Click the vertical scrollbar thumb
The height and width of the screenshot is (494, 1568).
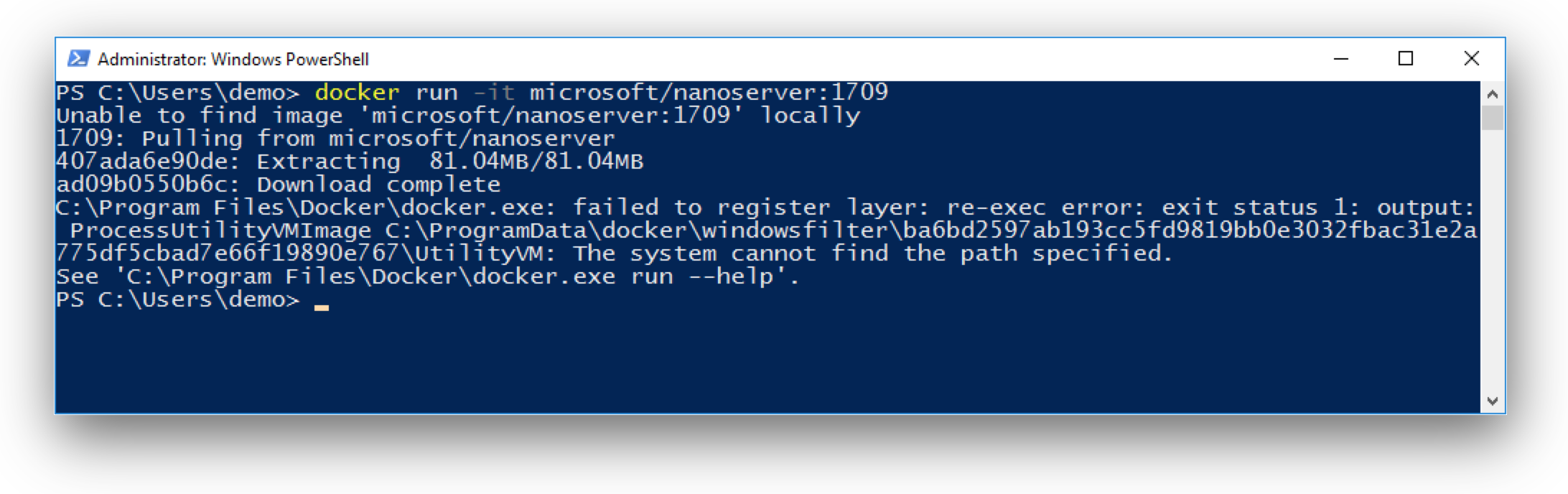[x=1493, y=118]
